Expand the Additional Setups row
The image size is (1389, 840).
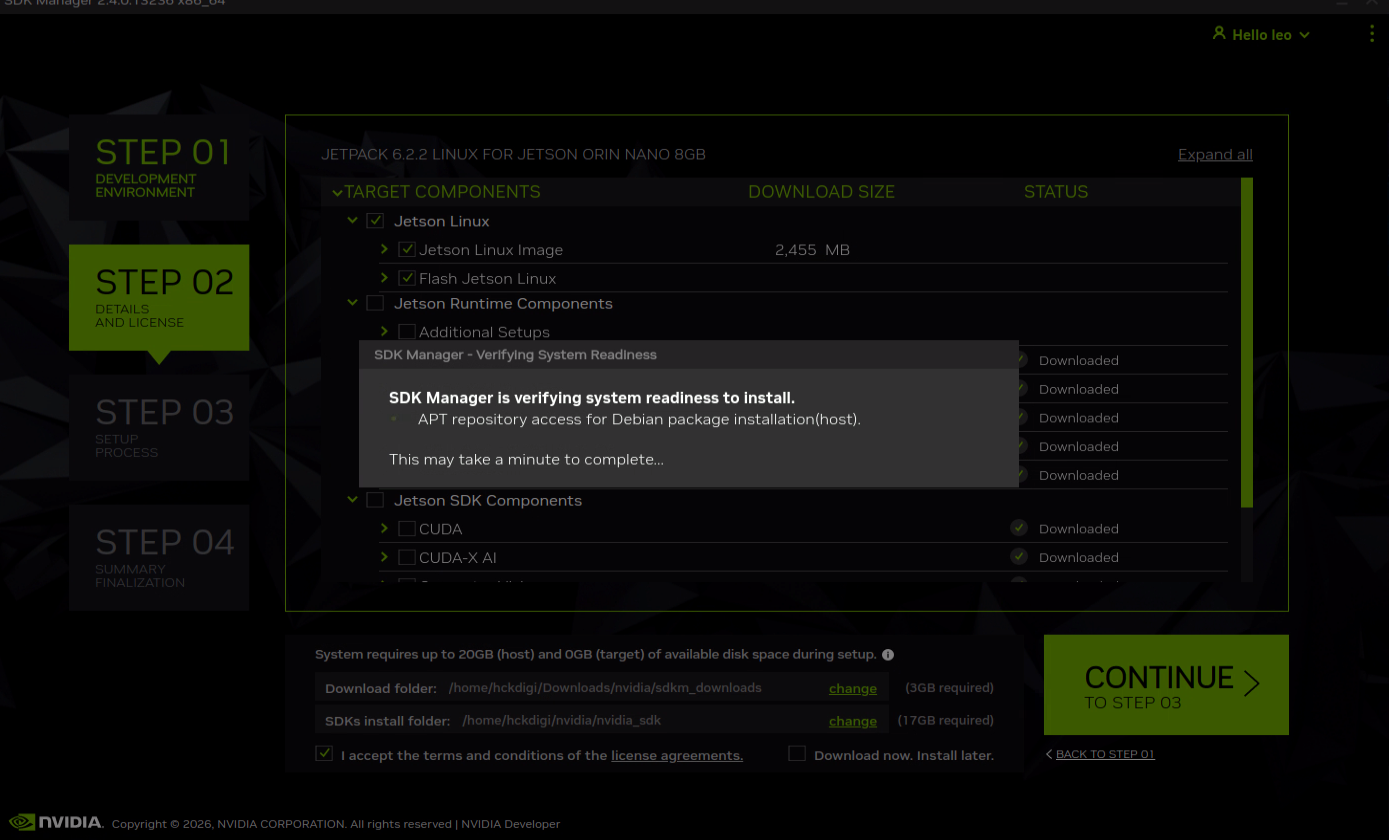click(384, 331)
